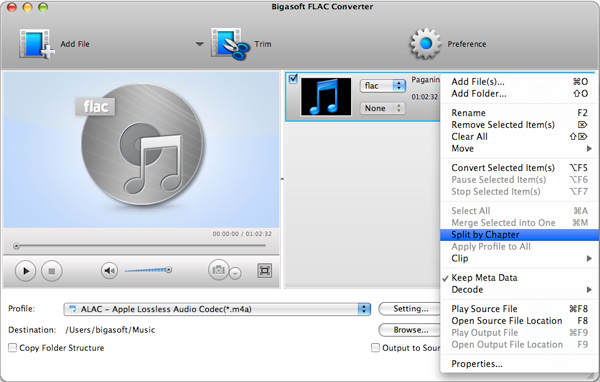Mute audio with the speaker icon
The image size is (600, 382).
[109, 271]
